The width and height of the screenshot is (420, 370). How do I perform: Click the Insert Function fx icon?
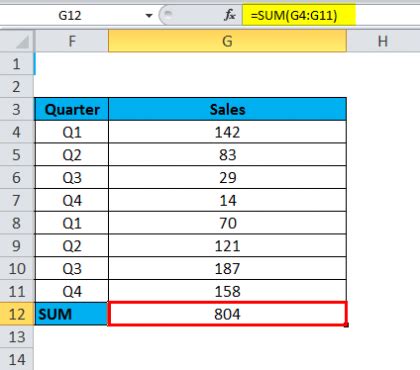click(230, 15)
